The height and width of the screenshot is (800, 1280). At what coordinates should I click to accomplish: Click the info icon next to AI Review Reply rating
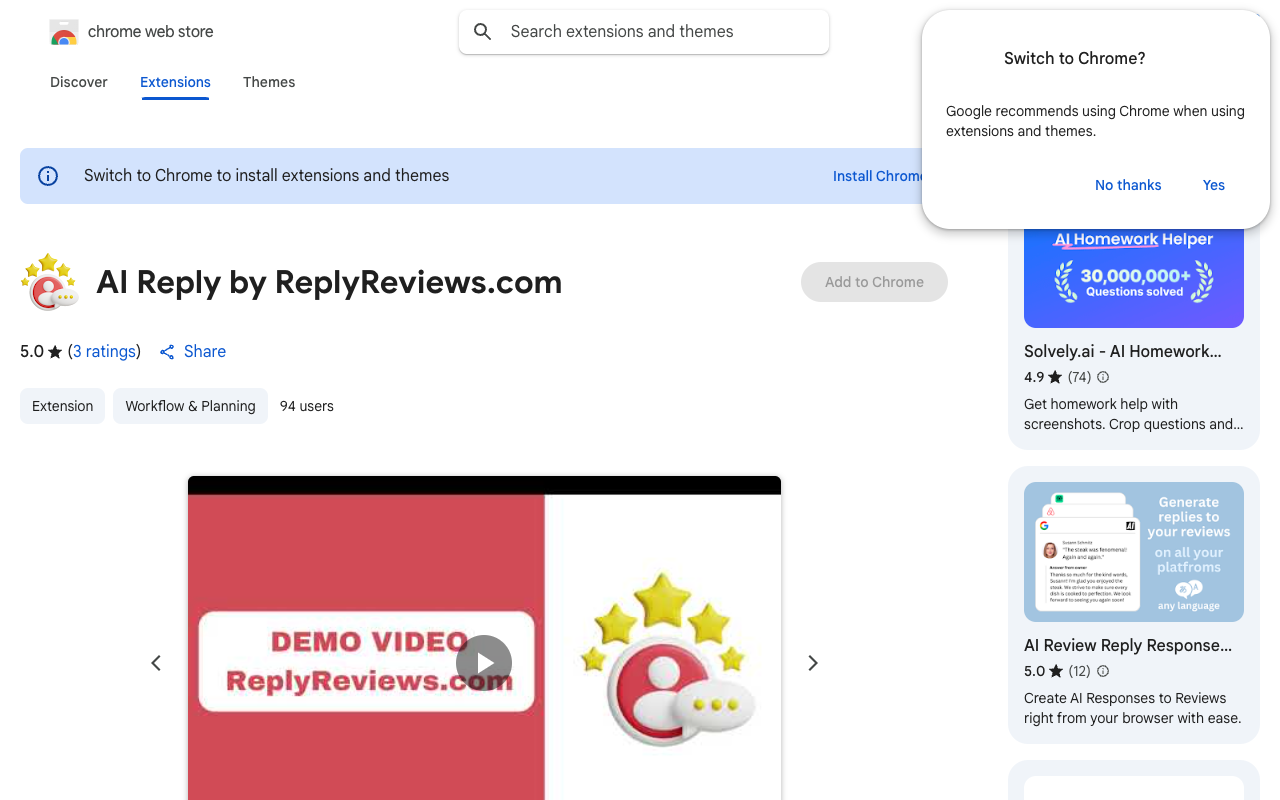coord(1103,671)
